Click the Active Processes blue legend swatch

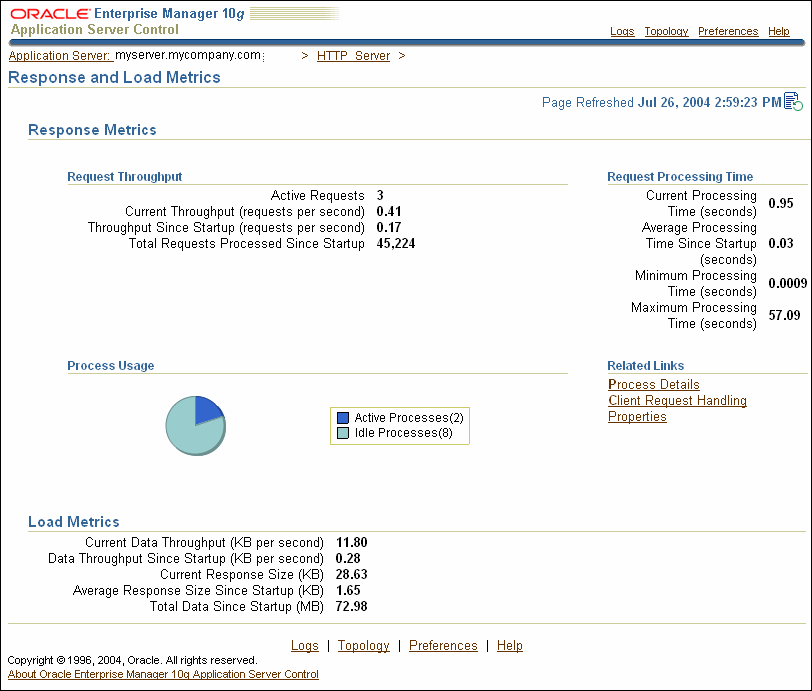click(x=343, y=418)
